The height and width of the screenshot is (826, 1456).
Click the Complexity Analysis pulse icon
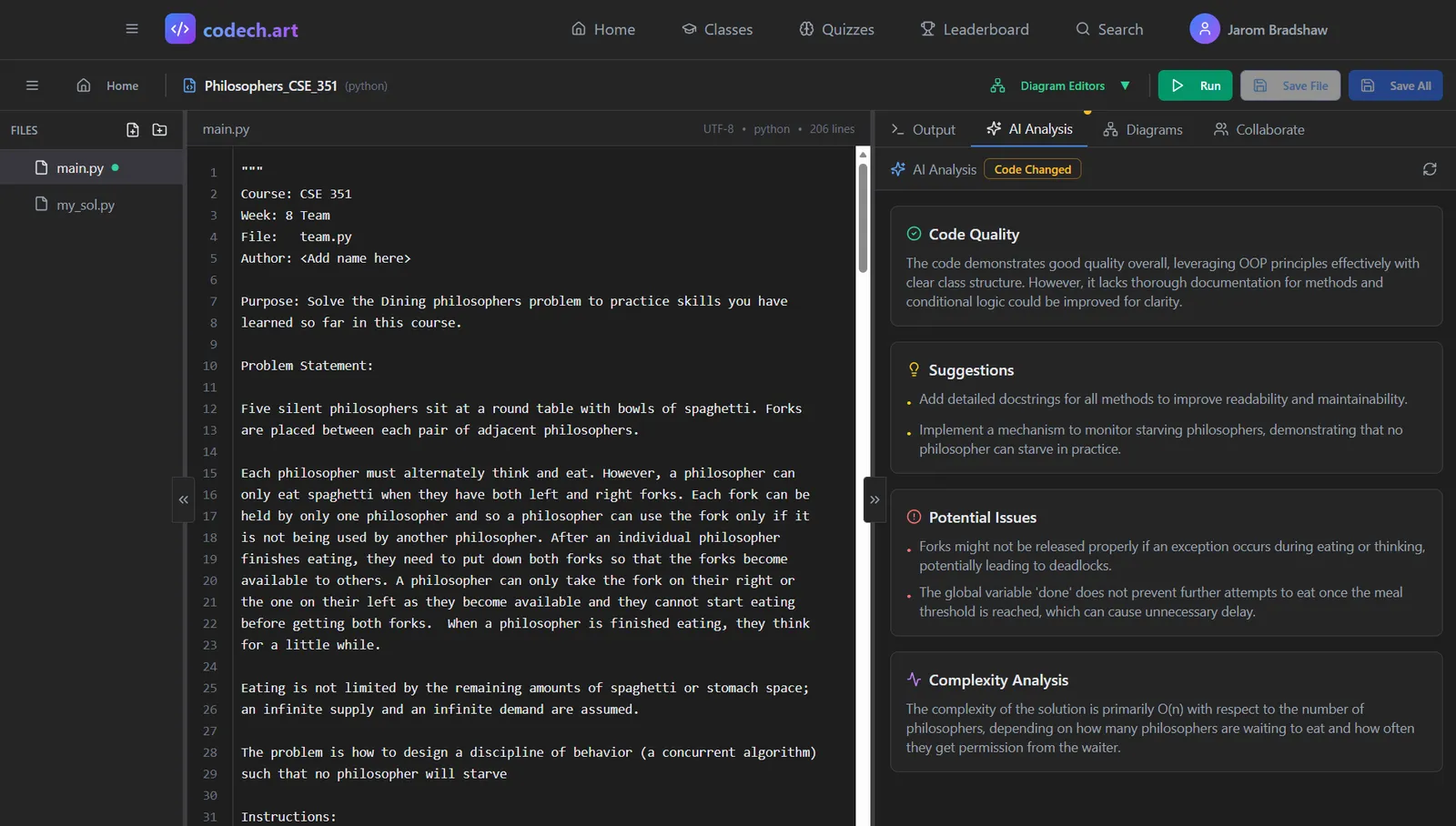[914, 680]
